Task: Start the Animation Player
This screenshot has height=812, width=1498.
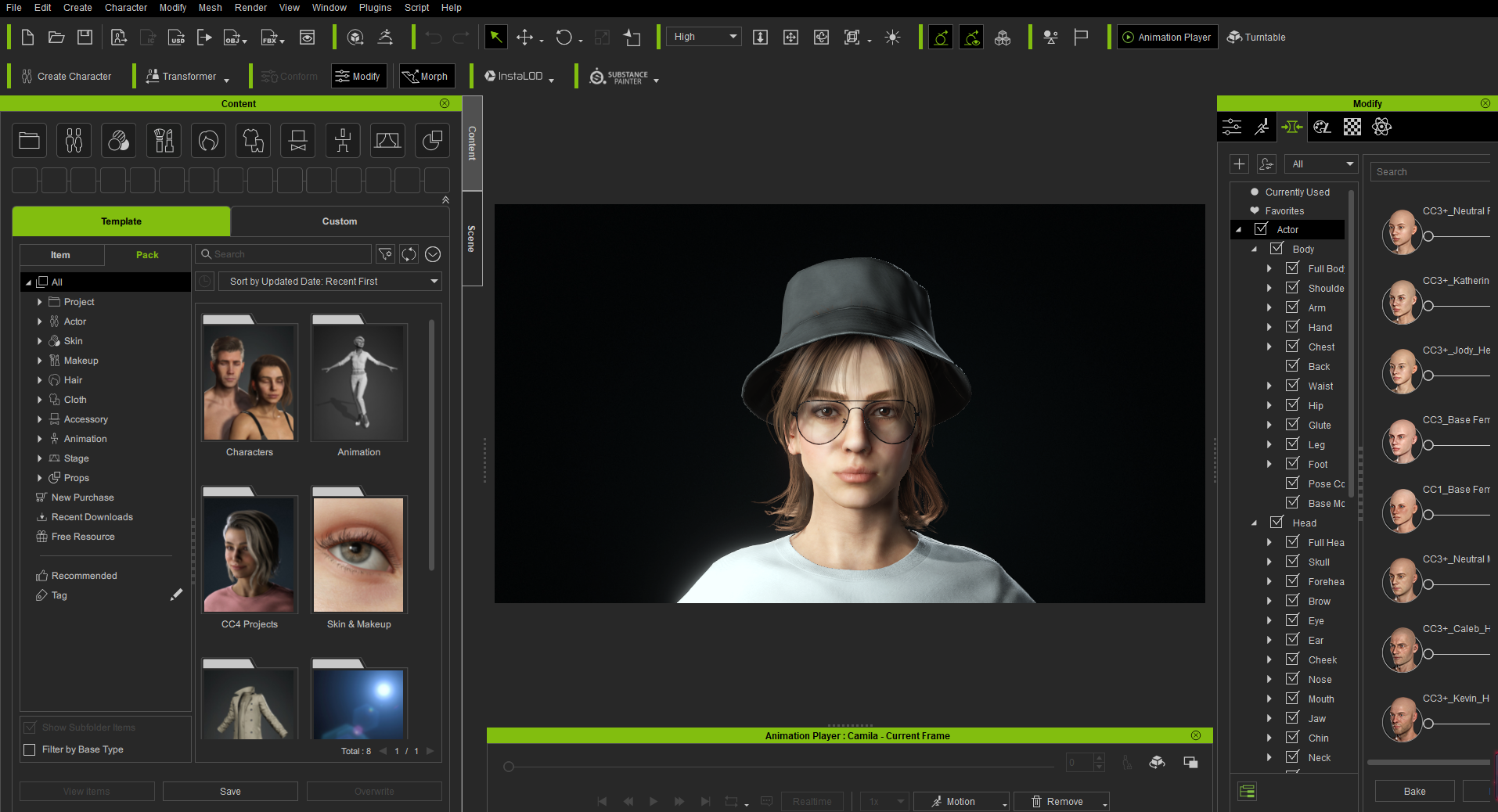Action: point(1166,37)
